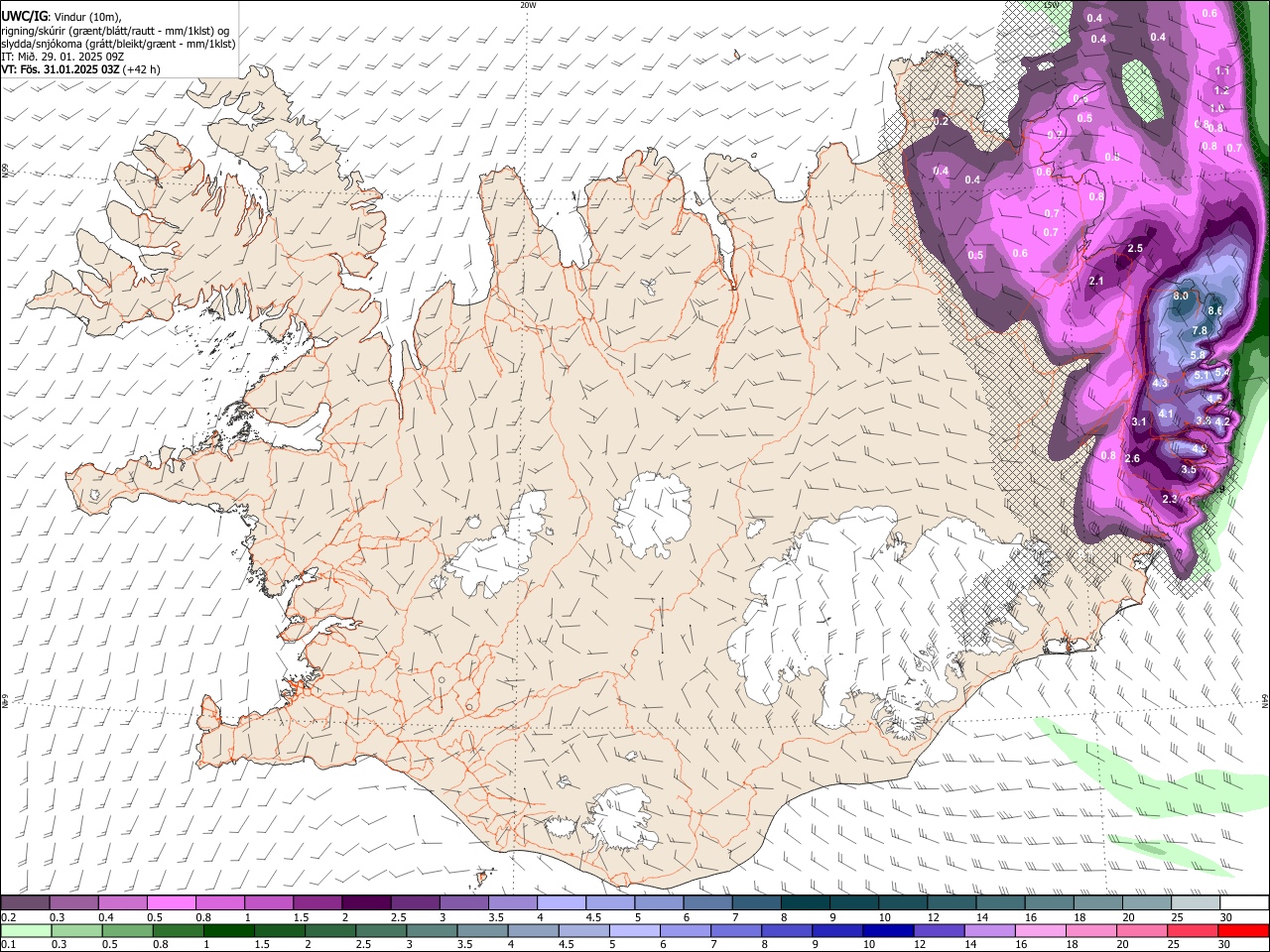
Task: Click blue lower swatch between 8 and 9
Action: tap(788, 930)
